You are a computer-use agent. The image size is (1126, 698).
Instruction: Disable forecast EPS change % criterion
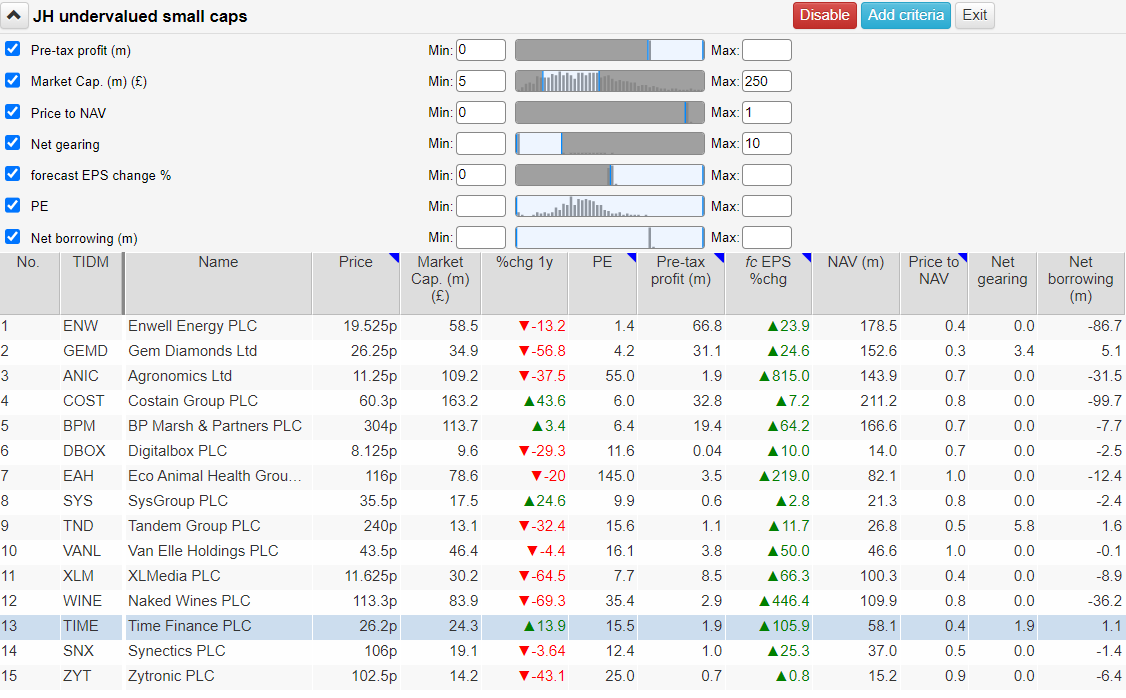[x=12, y=174]
